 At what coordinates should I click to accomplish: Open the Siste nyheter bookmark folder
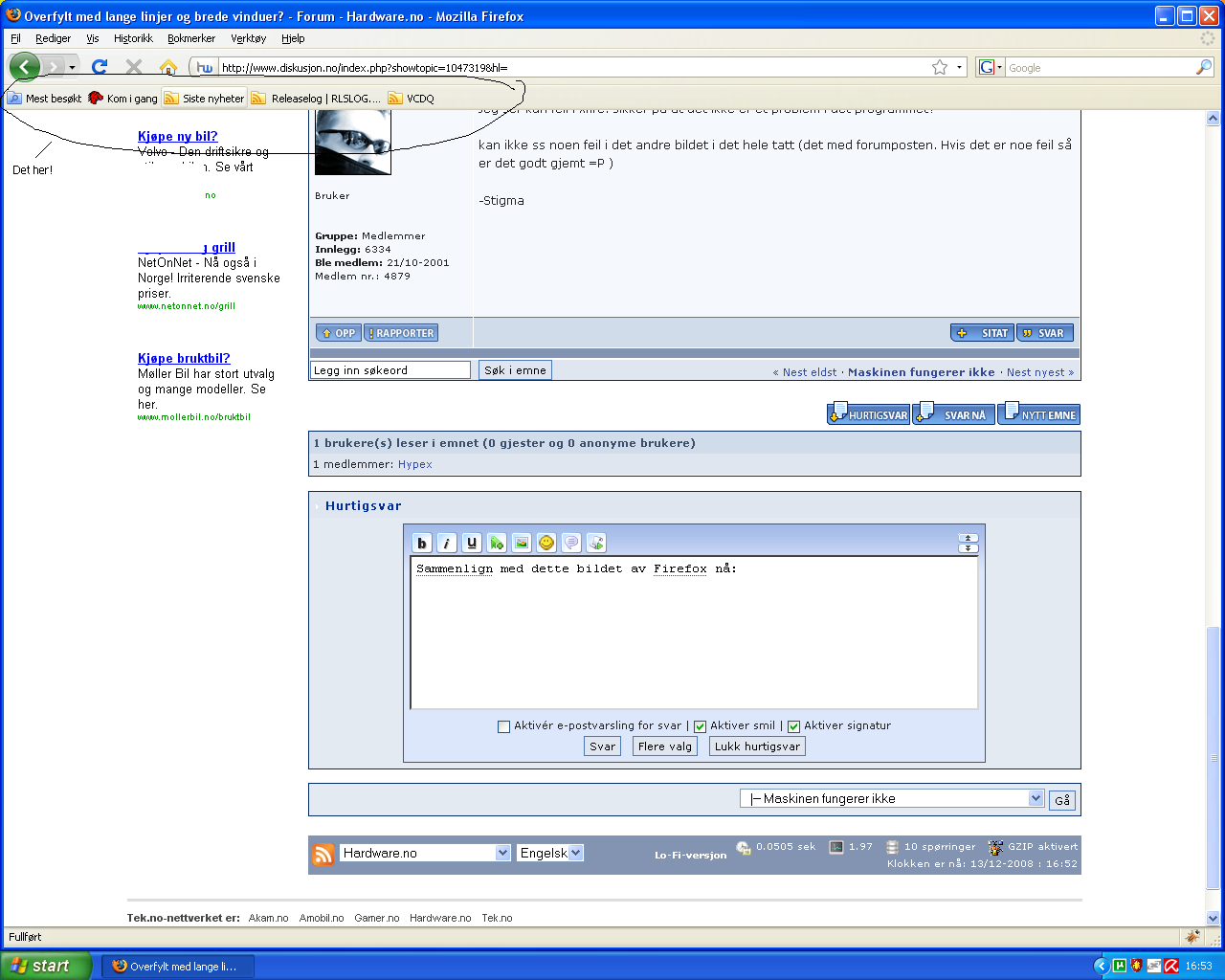coord(204,98)
